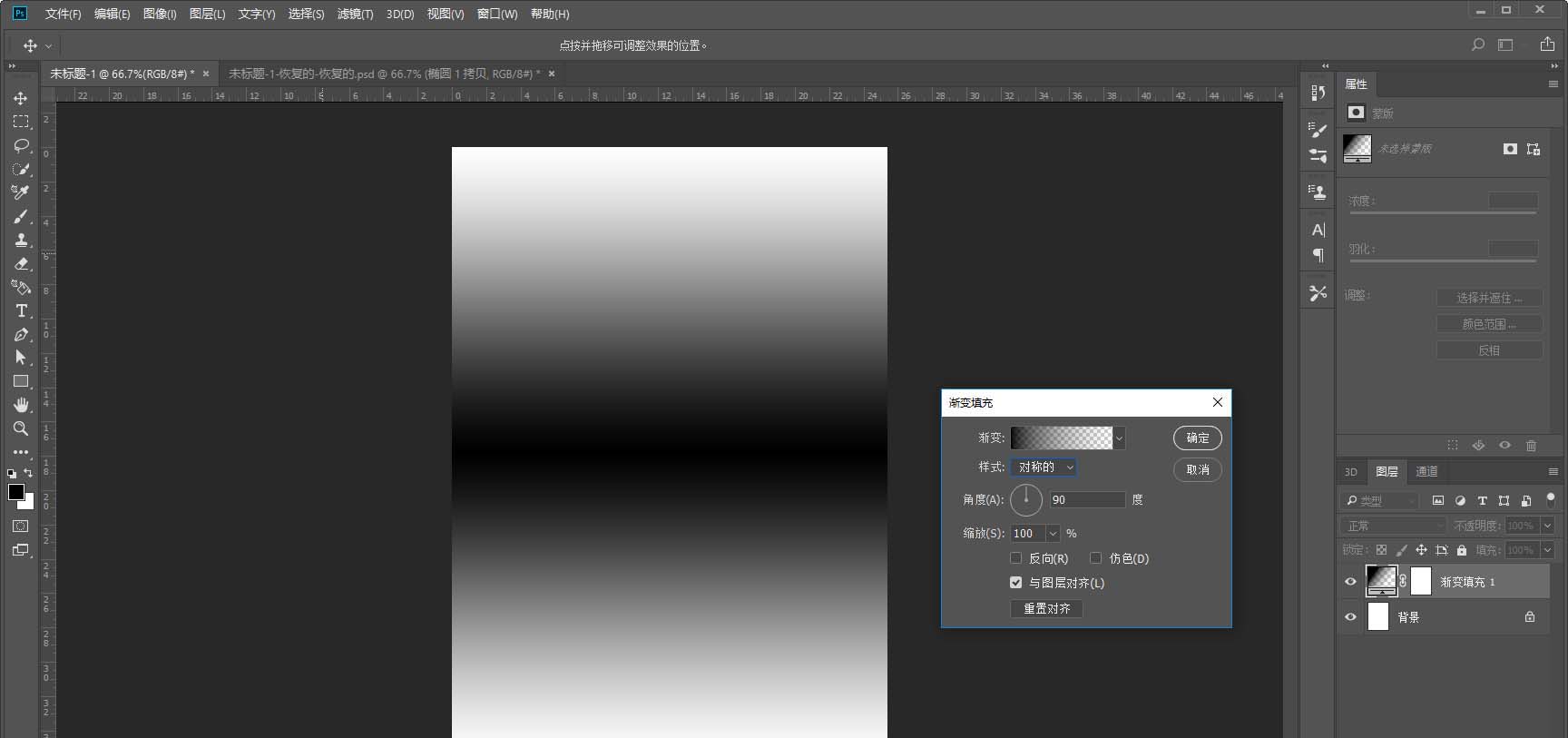The width and height of the screenshot is (1568, 738).
Task: Select the Zoom tool
Action: (21, 428)
